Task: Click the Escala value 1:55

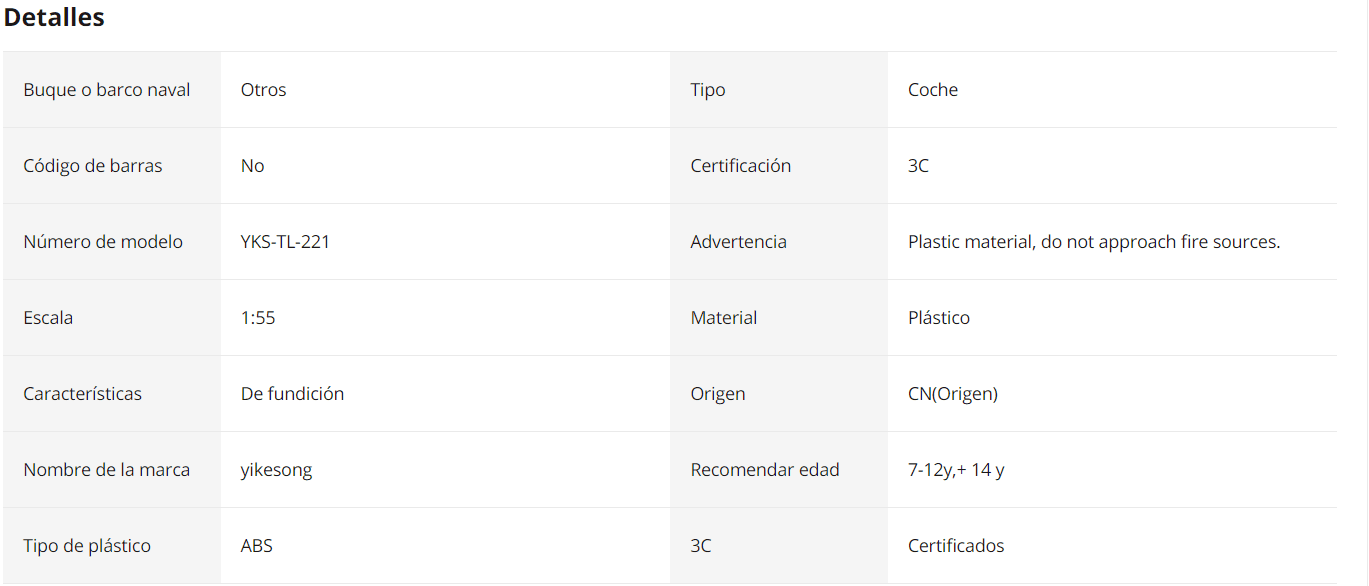Action: (258, 318)
